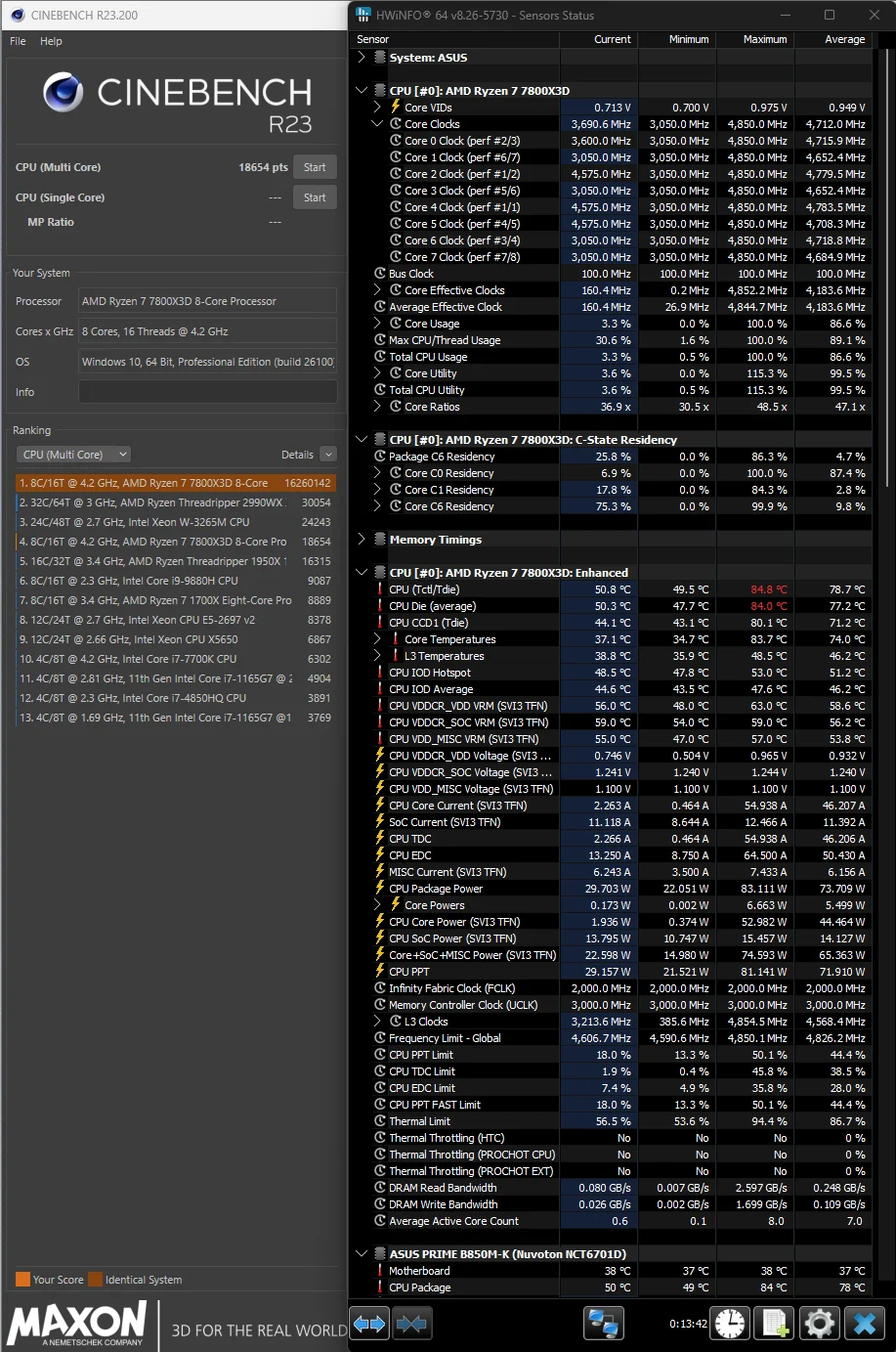Open CPU (Multi Core) ranking dropdown
The width and height of the screenshot is (896, 1352).
[74, 455]
